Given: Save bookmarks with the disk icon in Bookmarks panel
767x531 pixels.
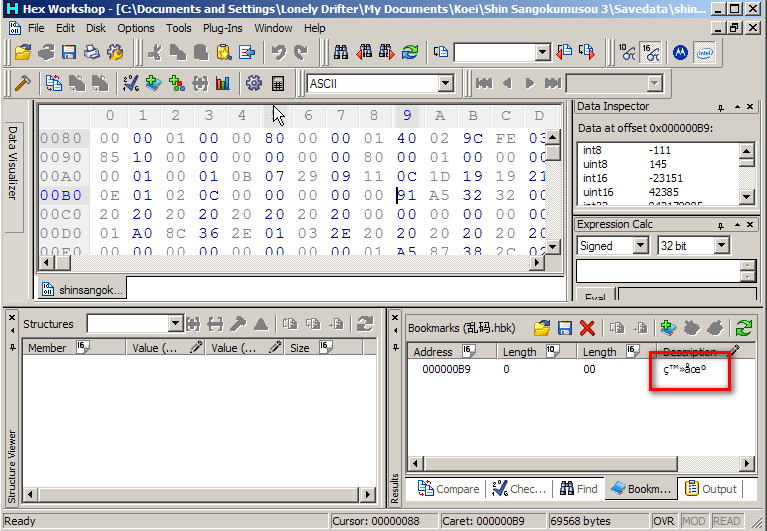Looking at the screenshot, I should tap(564, 328).
